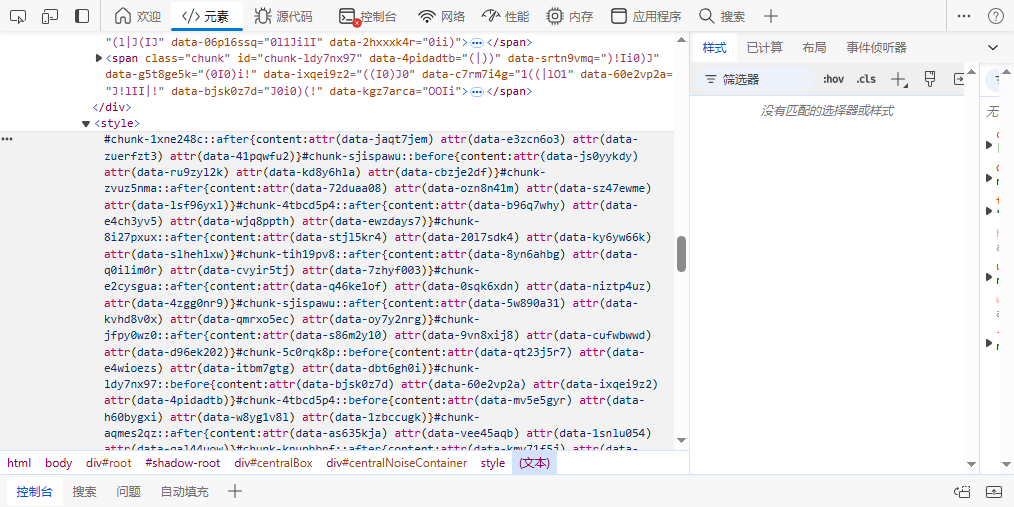
Task: Open the 应用程序 (Application) panel
Action: click(646, 16)
